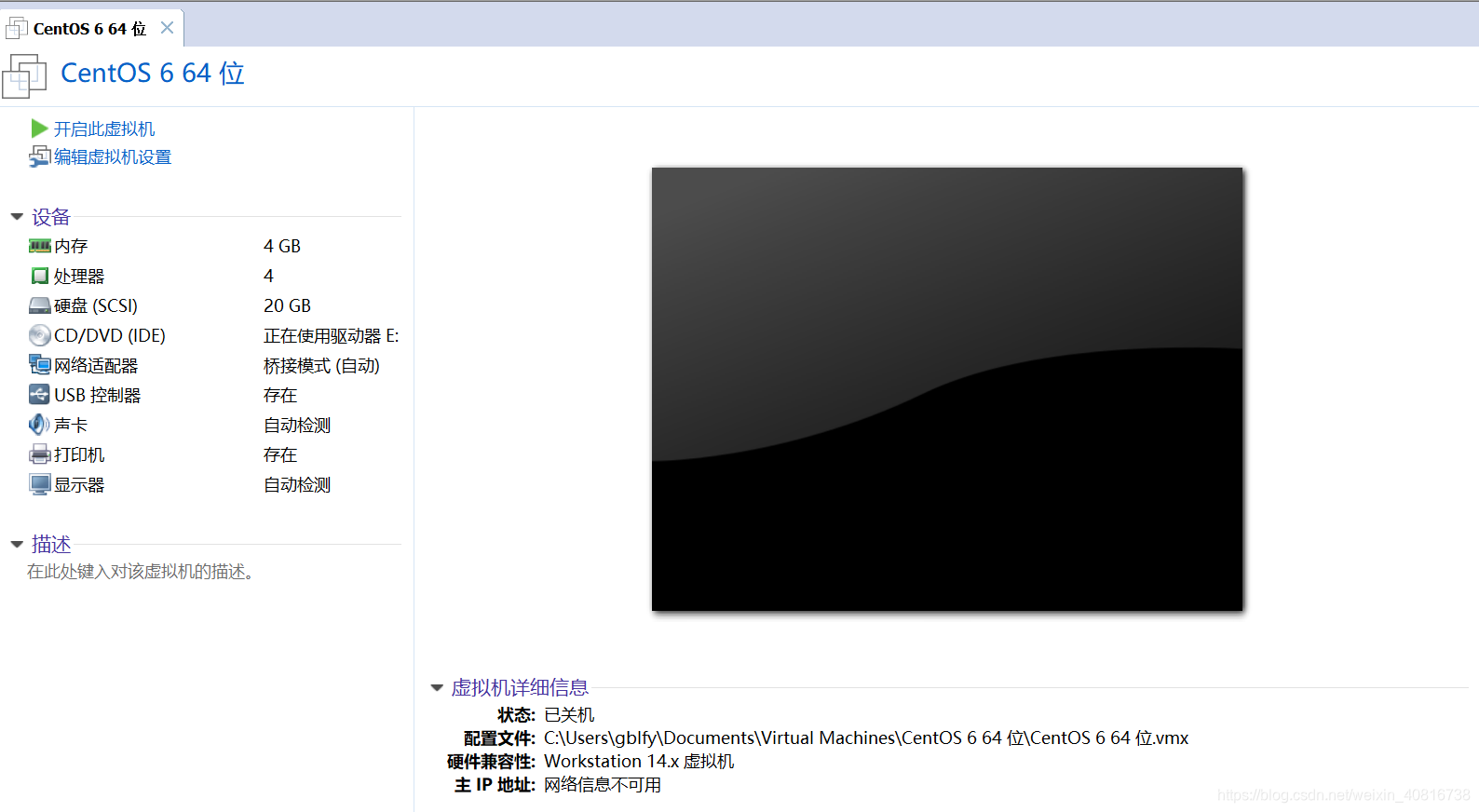This screenshot has width=1479, height=812.
Task: Click the USB 控制器 label
Action: 98,396
